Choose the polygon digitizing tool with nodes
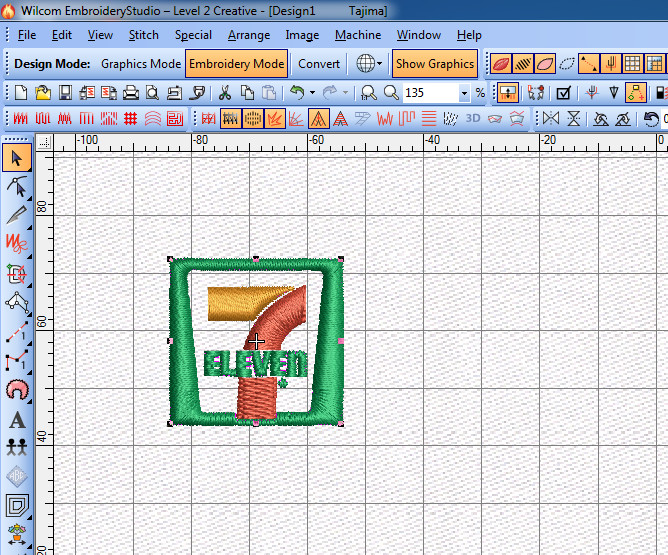Screen dimensions: 668x555 [17, 302]
